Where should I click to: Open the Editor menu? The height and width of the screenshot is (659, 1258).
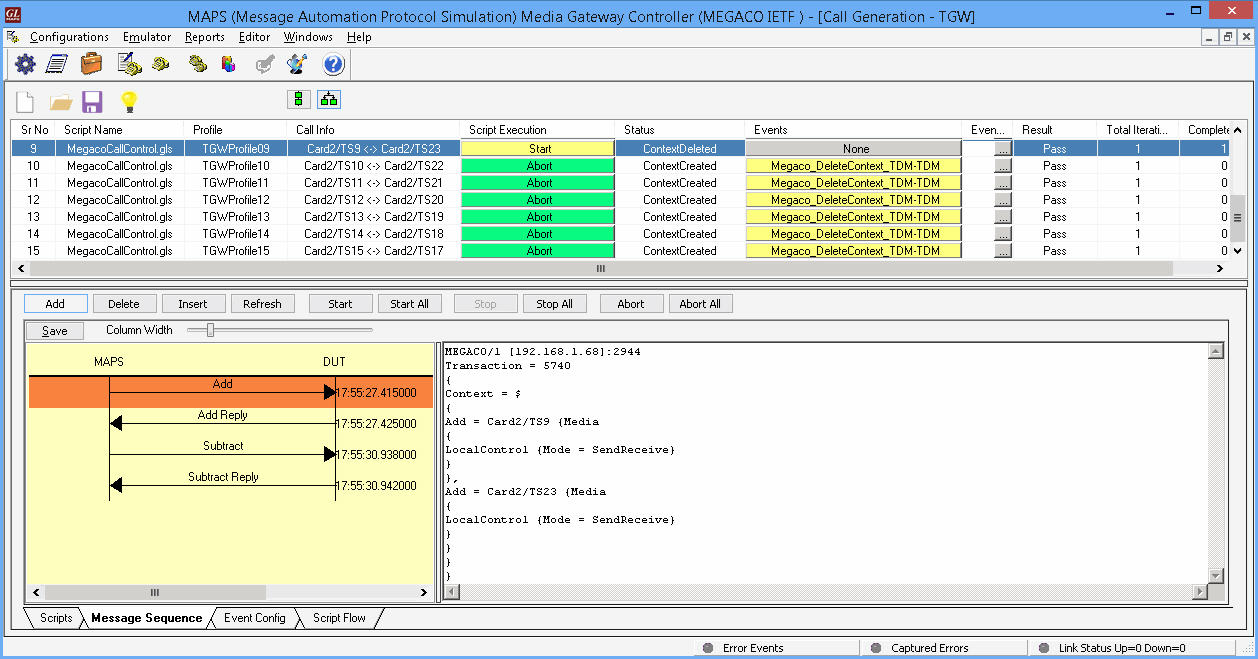255,37
